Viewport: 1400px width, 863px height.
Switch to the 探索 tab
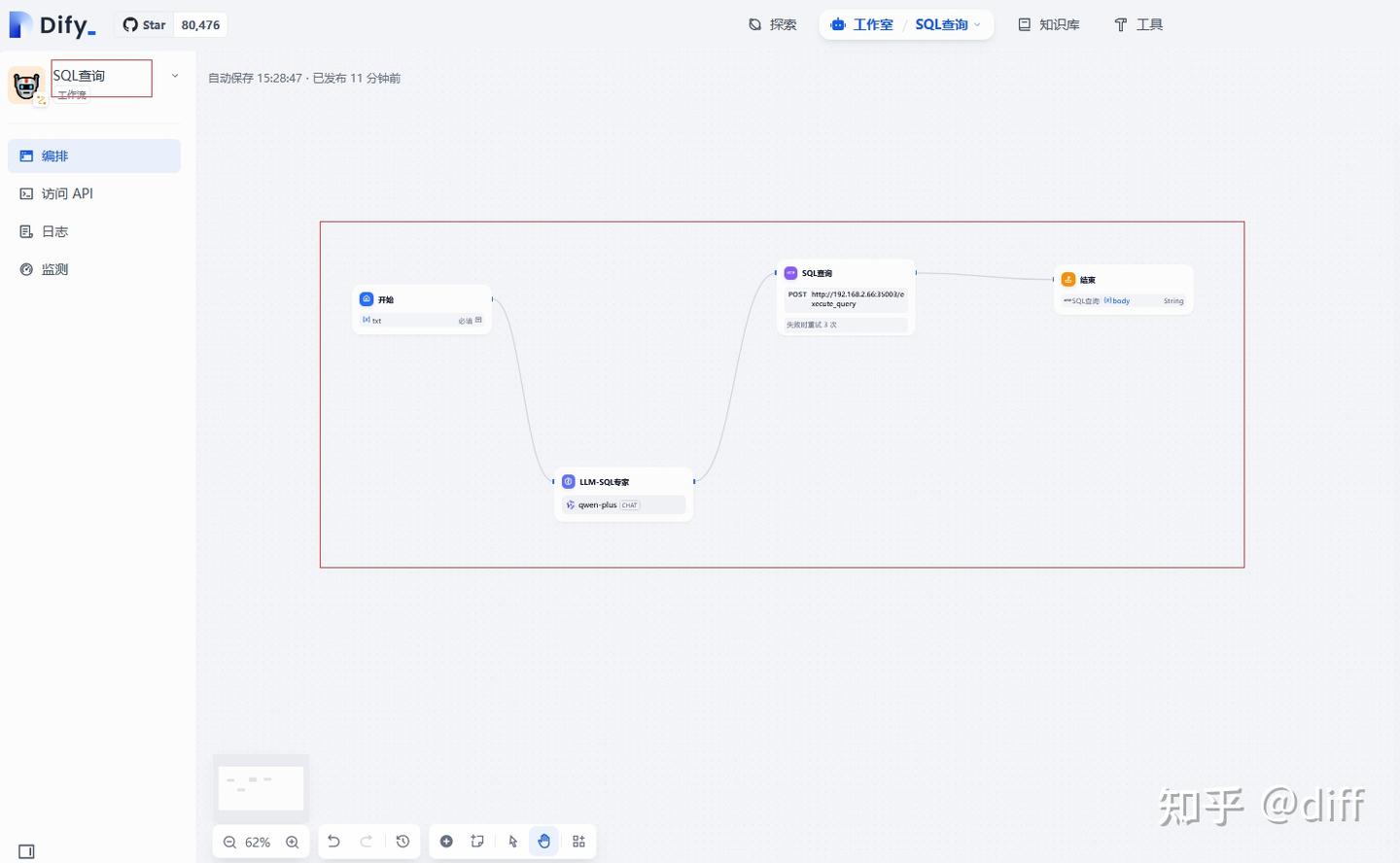point(773,24)
